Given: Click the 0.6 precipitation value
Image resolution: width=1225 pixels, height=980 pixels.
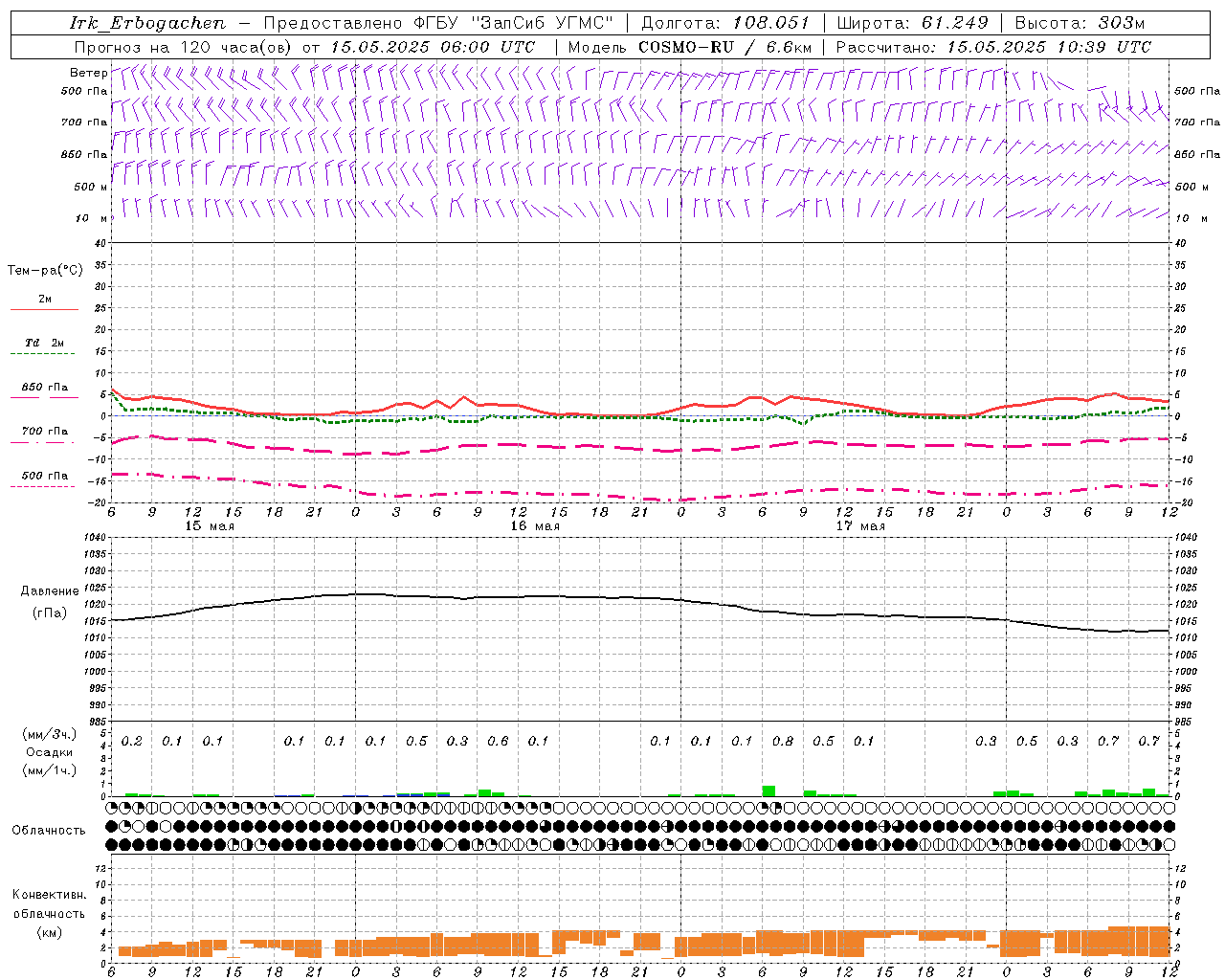Looking at the screenshot, I should coord(498,742).
